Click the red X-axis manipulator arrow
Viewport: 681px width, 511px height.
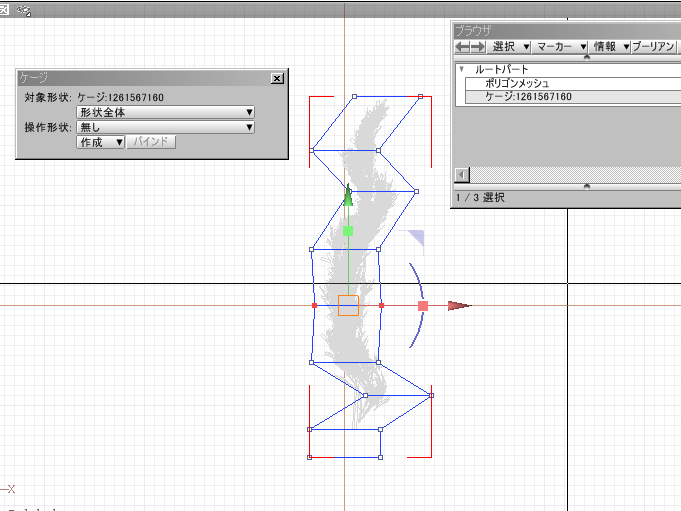(x=458, y=306)
